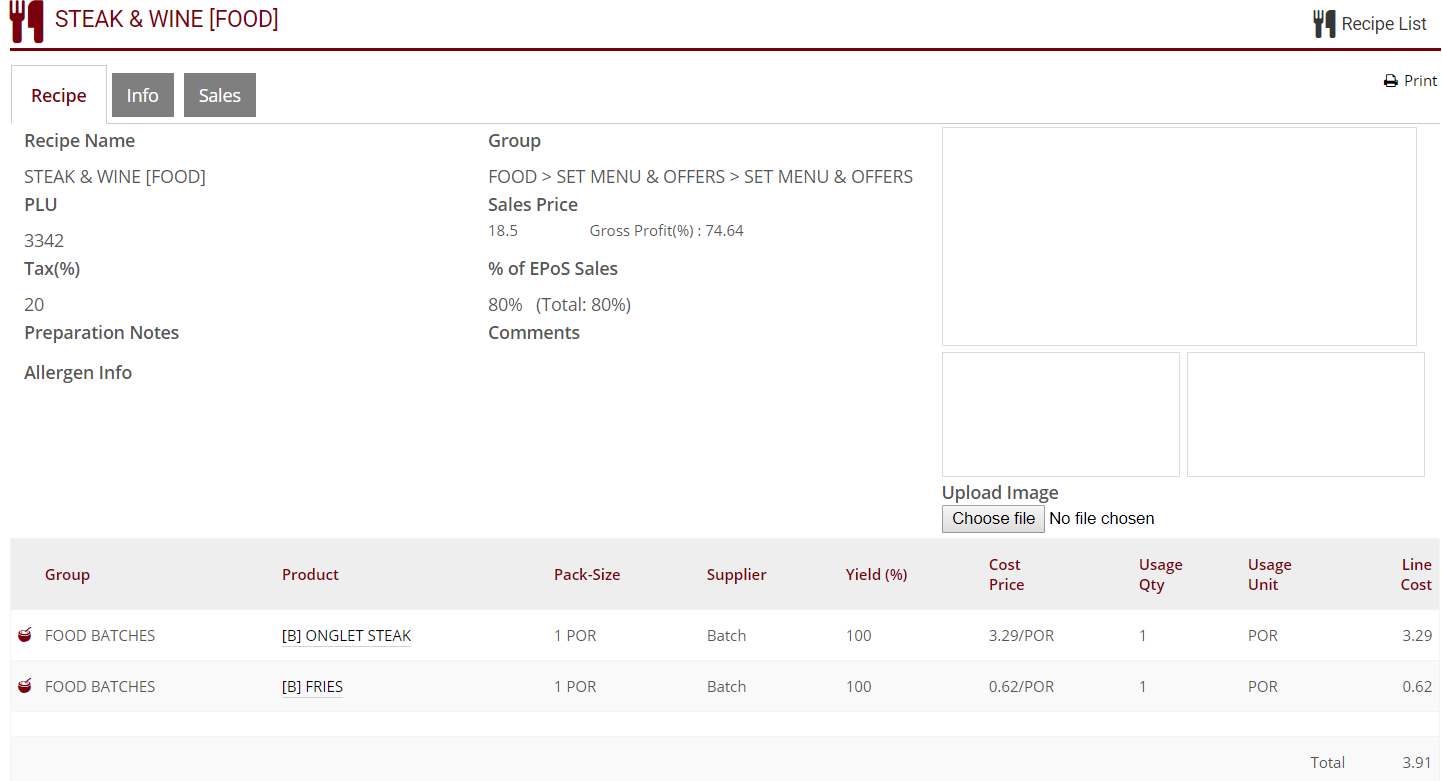
Task: Click the Print link text
Action: [1420, 81]
